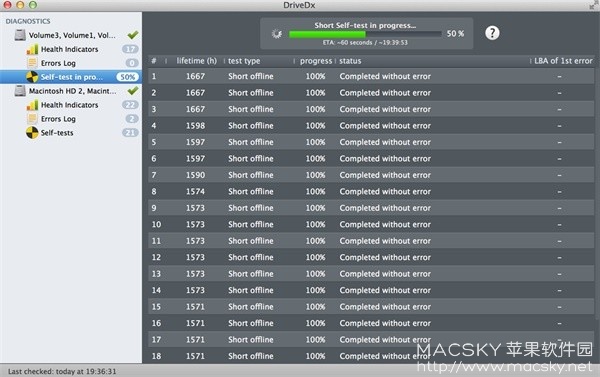
Task: Open Health Indicators under Macintosh HD 2
Action: [70, 105]
